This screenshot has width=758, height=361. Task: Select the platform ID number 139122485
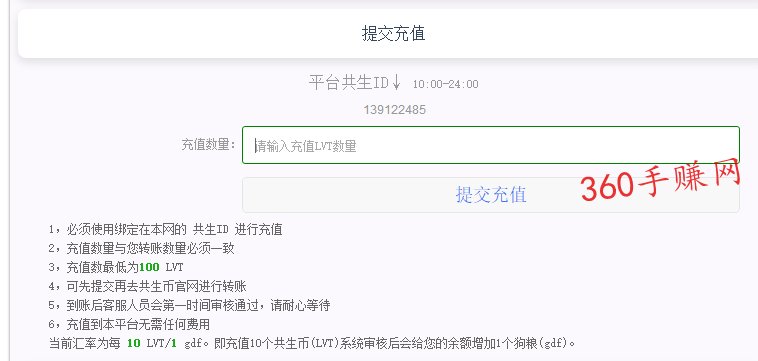pos(394,110)
